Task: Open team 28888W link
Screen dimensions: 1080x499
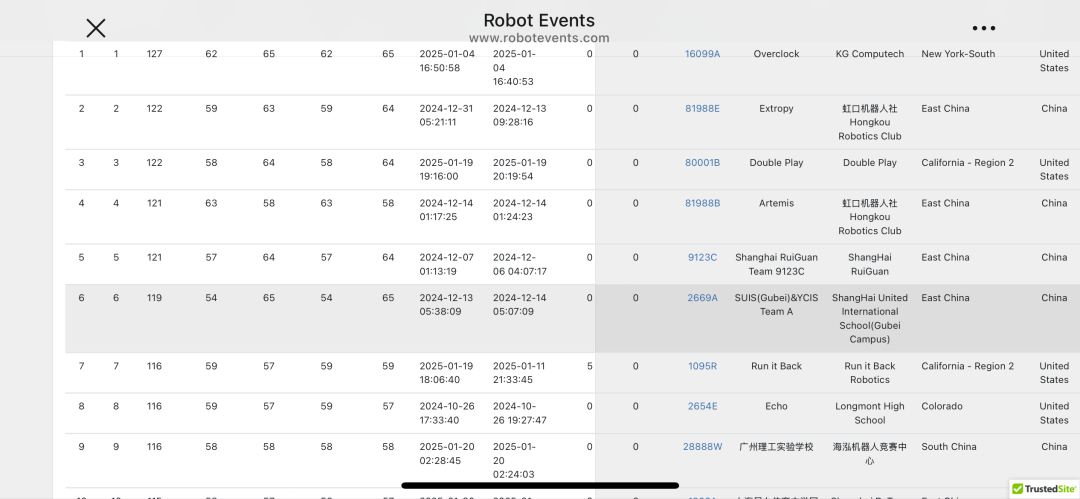Action: (x=702, y=447)
